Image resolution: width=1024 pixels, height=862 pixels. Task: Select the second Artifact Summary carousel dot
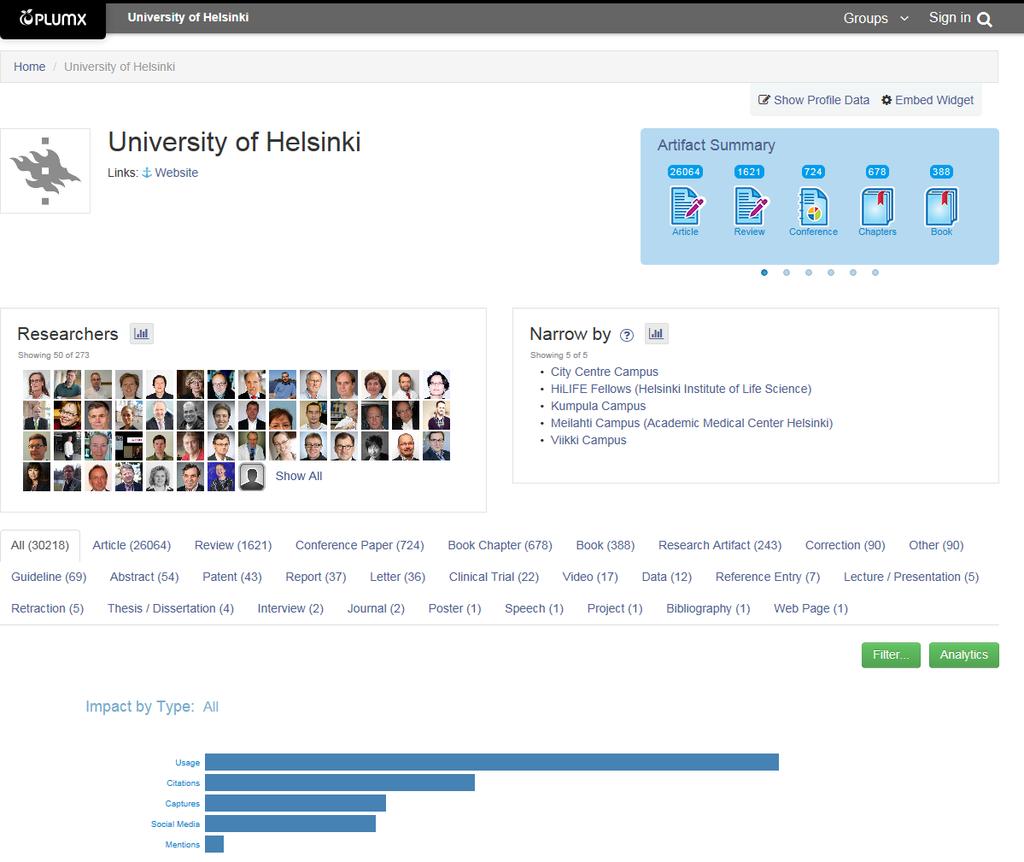pos(786,272)
